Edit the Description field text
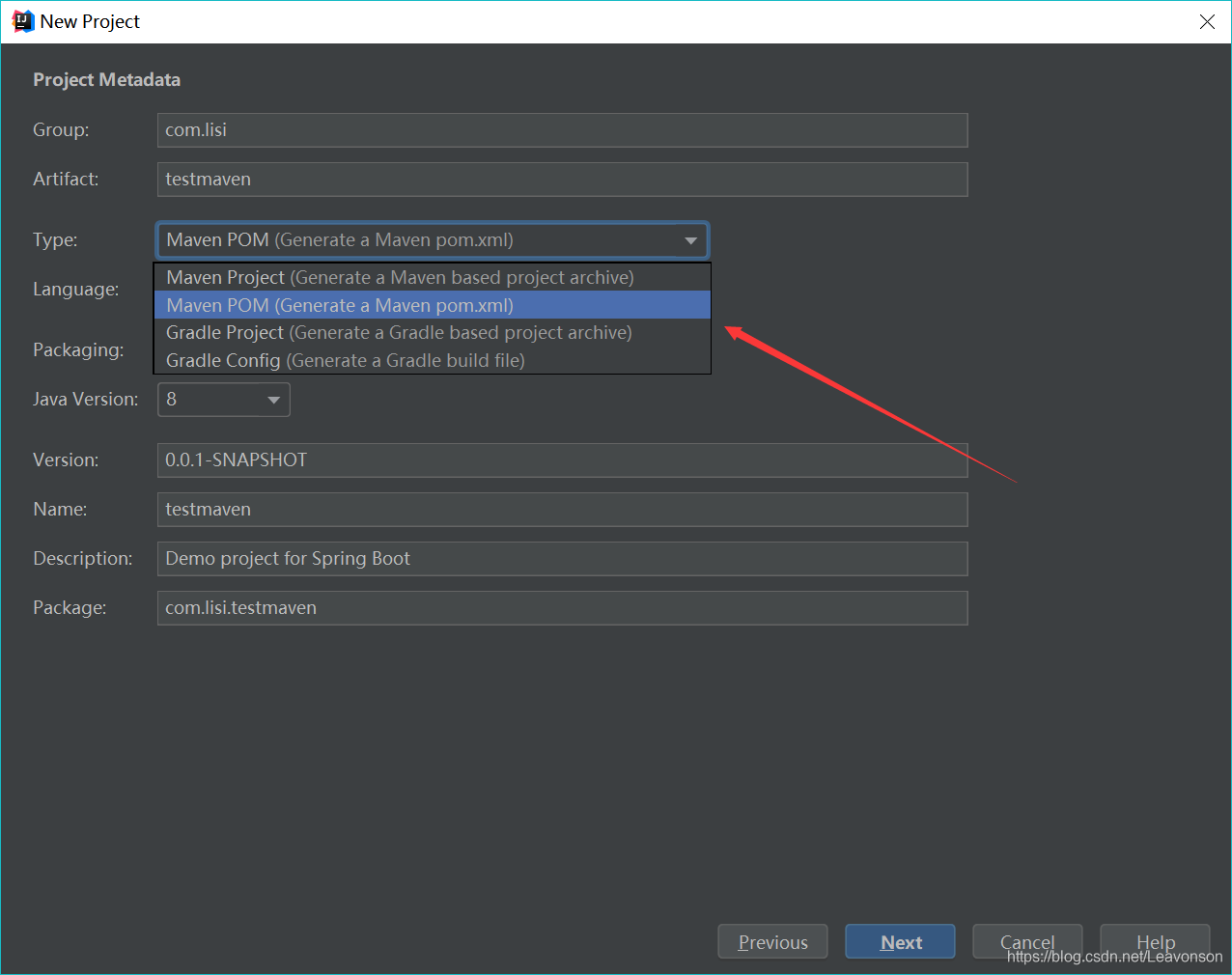 coord(562,559)
